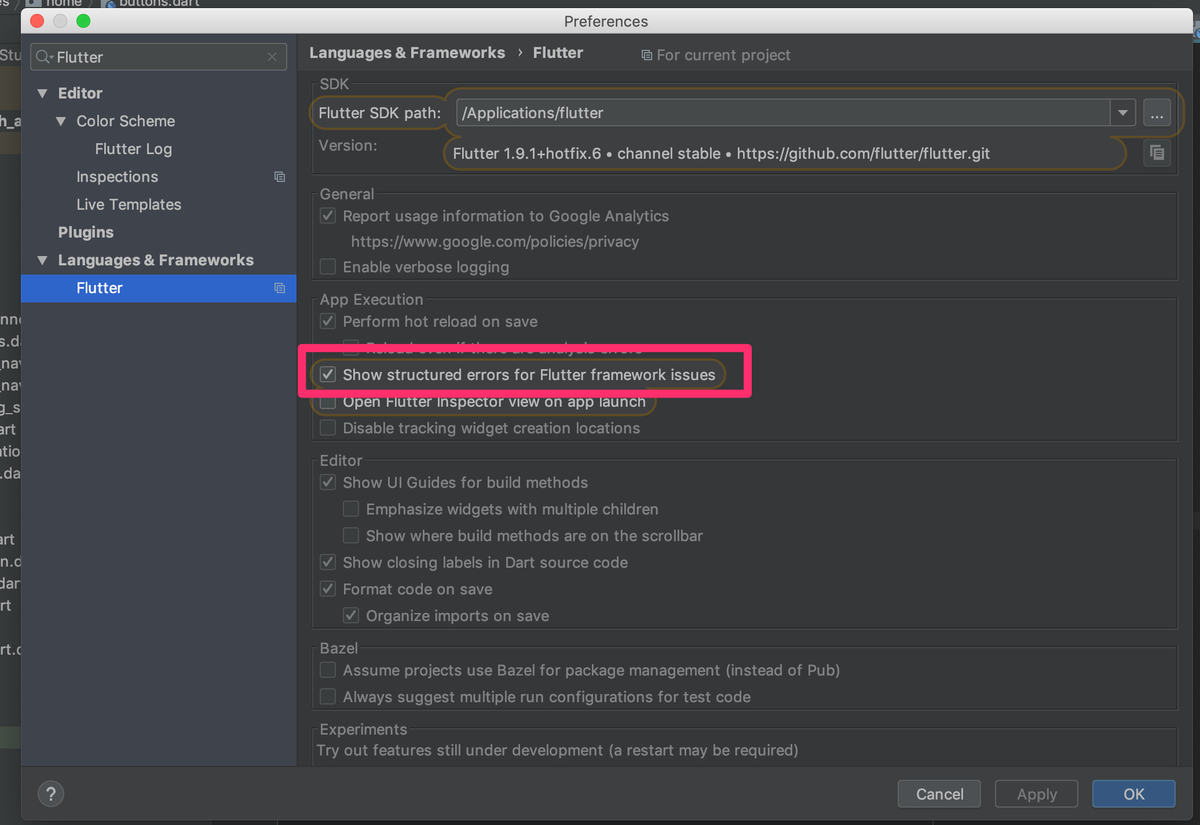Click the project icon beside Flutter tree item
Screen dimensions: 1200x825
[280, 288]
